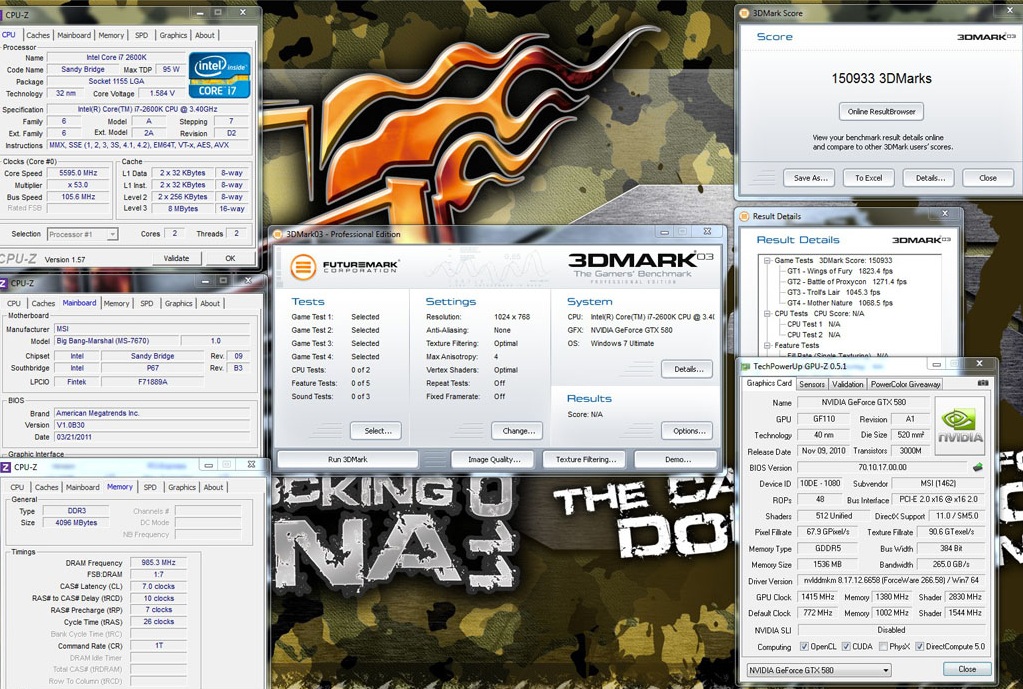This screenshot has width=1023, height=689.
Task: Enable the PhysX checkbox in GPU-Z
Action: coord(883,647)
